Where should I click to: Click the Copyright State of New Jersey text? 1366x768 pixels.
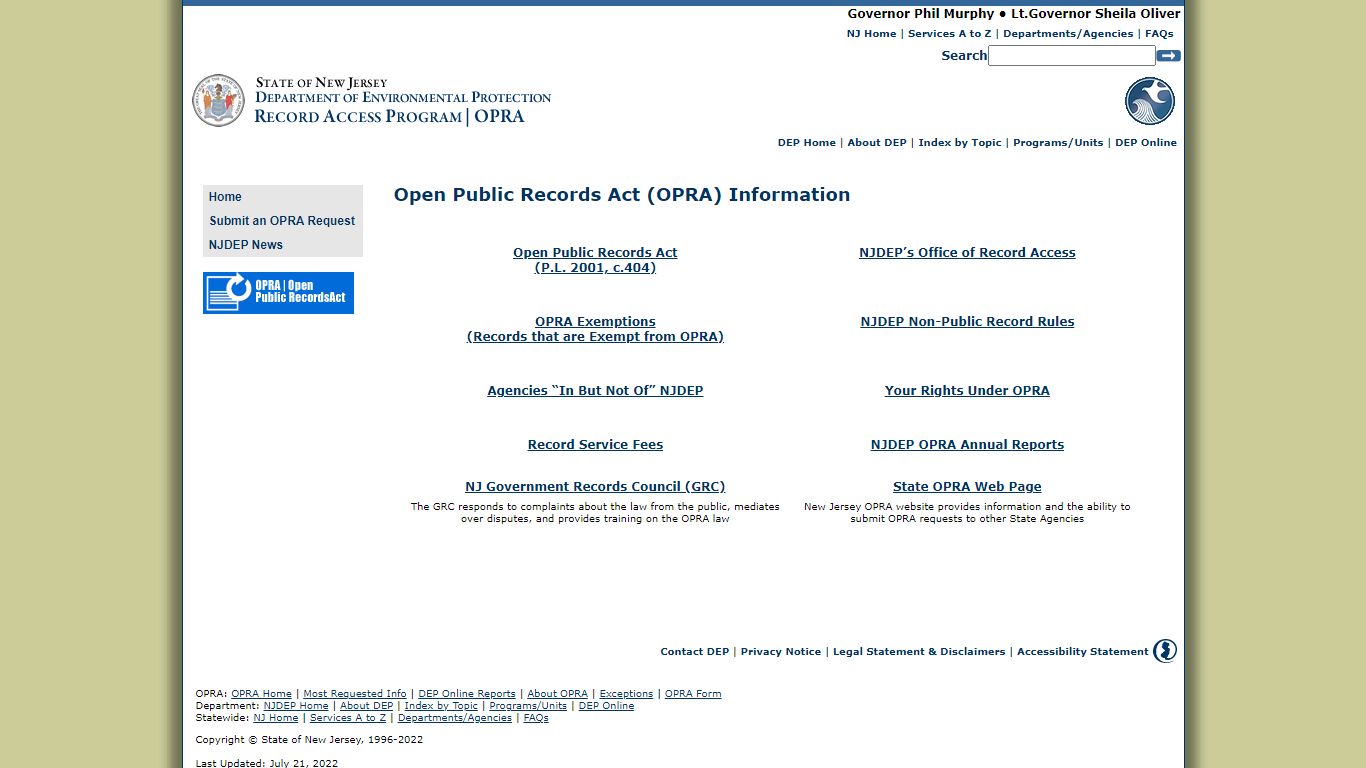pyautogui.click(x=309, y=740)
